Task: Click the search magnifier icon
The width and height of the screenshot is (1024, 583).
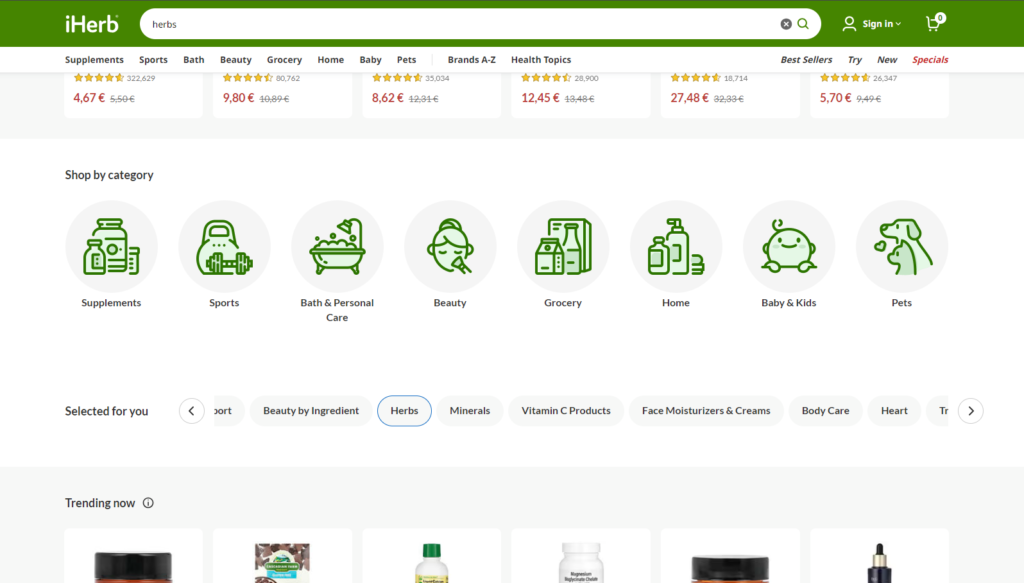Action: coord(803,23)
